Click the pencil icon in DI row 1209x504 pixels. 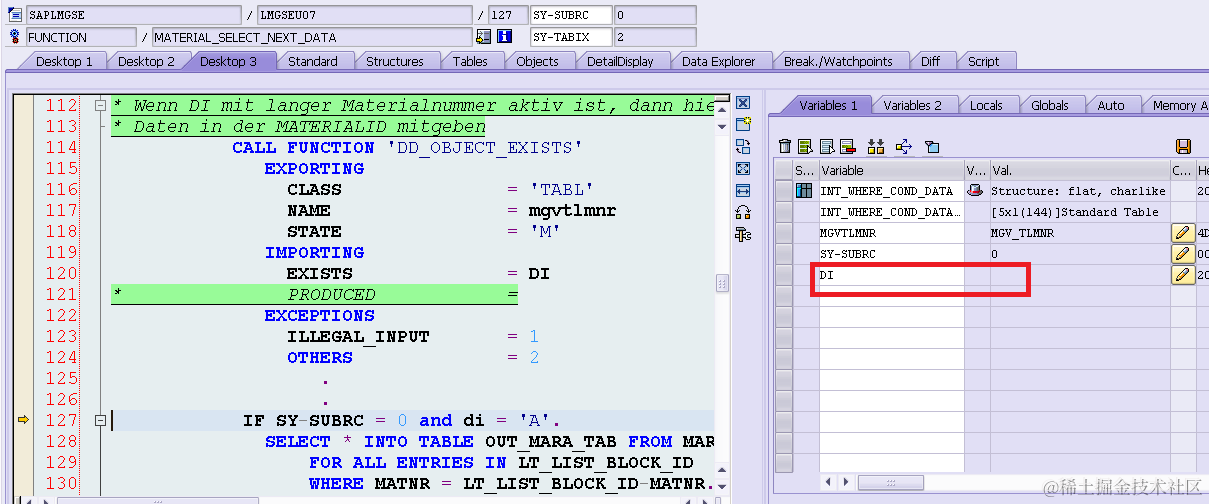point(1183,275)
